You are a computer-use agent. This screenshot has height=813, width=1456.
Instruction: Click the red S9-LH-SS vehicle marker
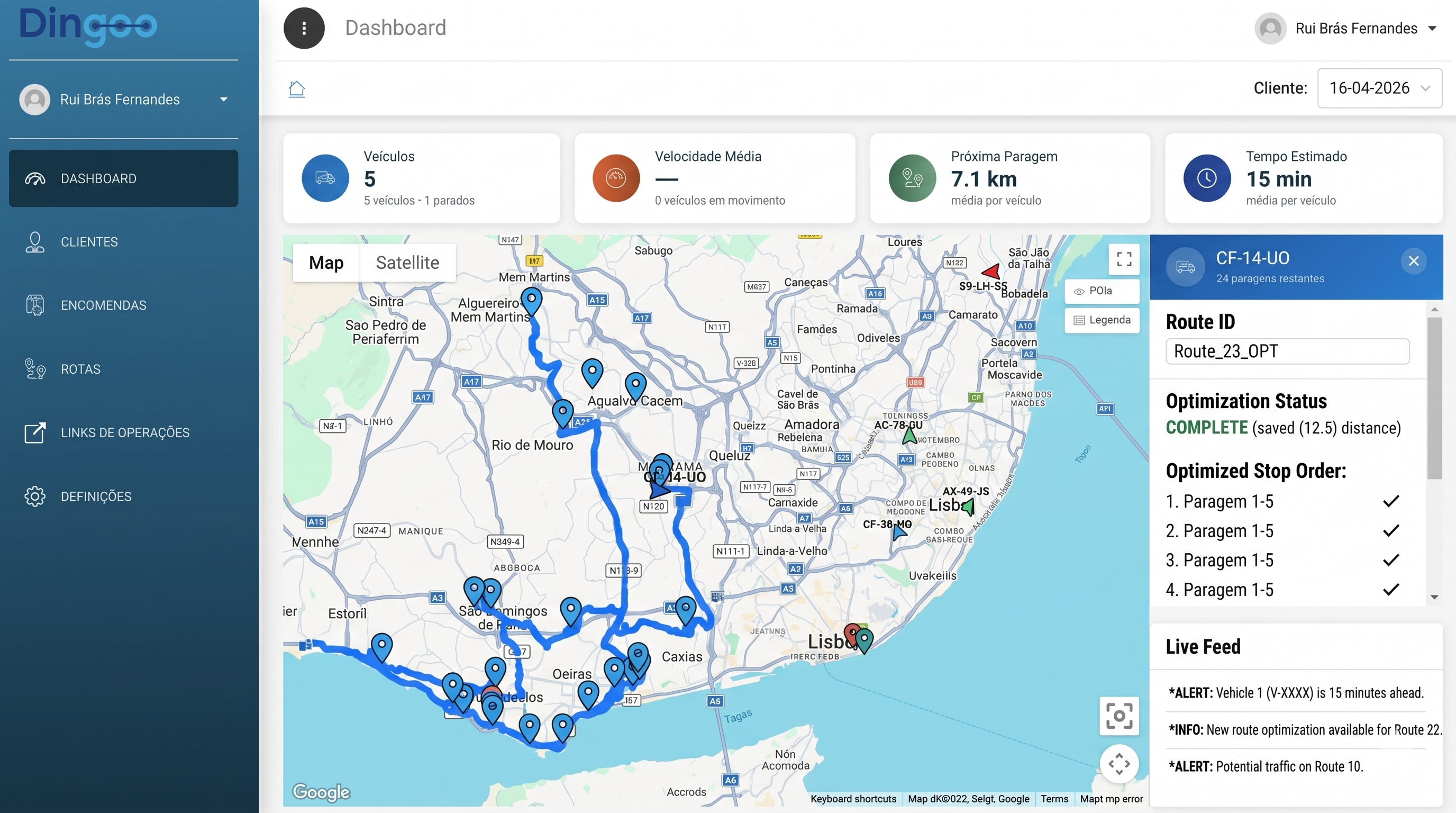[x=991, y=272]
